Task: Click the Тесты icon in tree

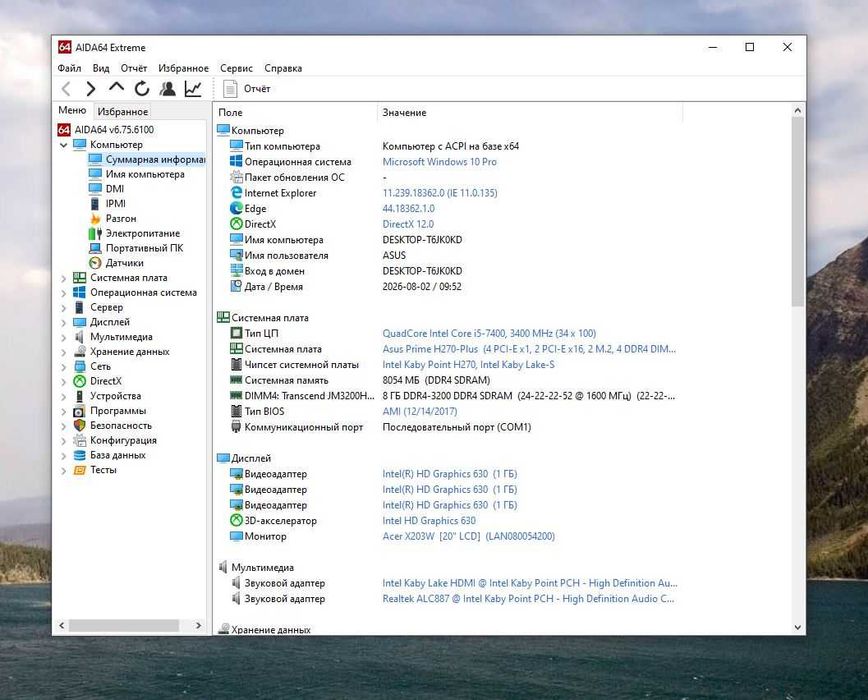Action: 80,470
